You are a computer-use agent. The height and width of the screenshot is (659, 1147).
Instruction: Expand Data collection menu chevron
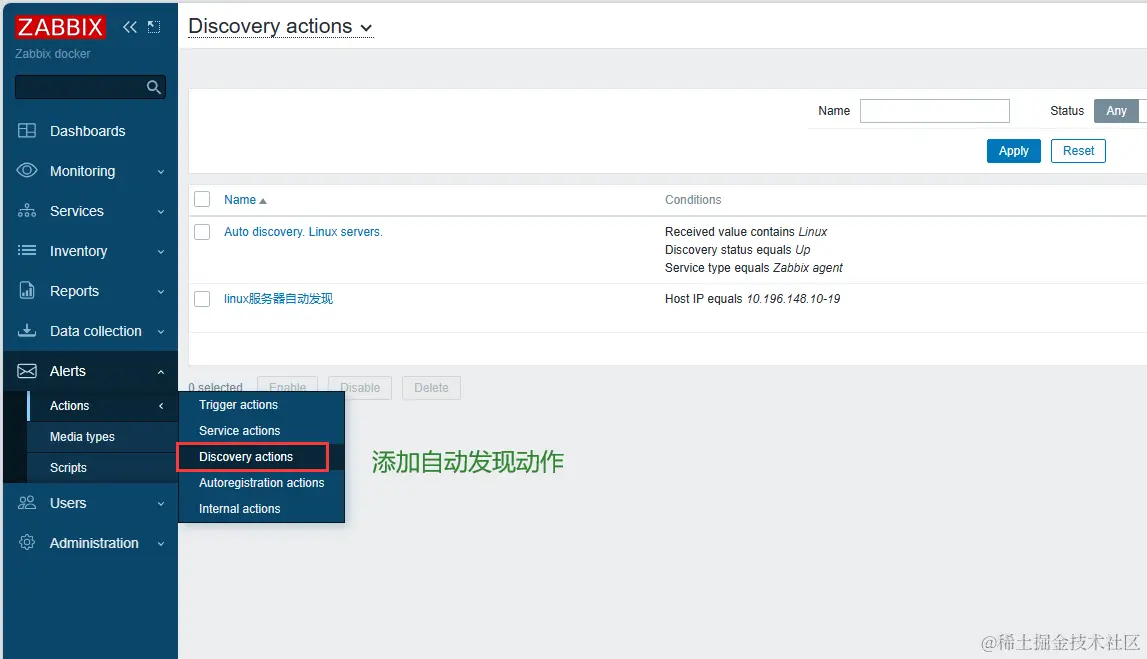pyautogui.click(x=161, y=332)
